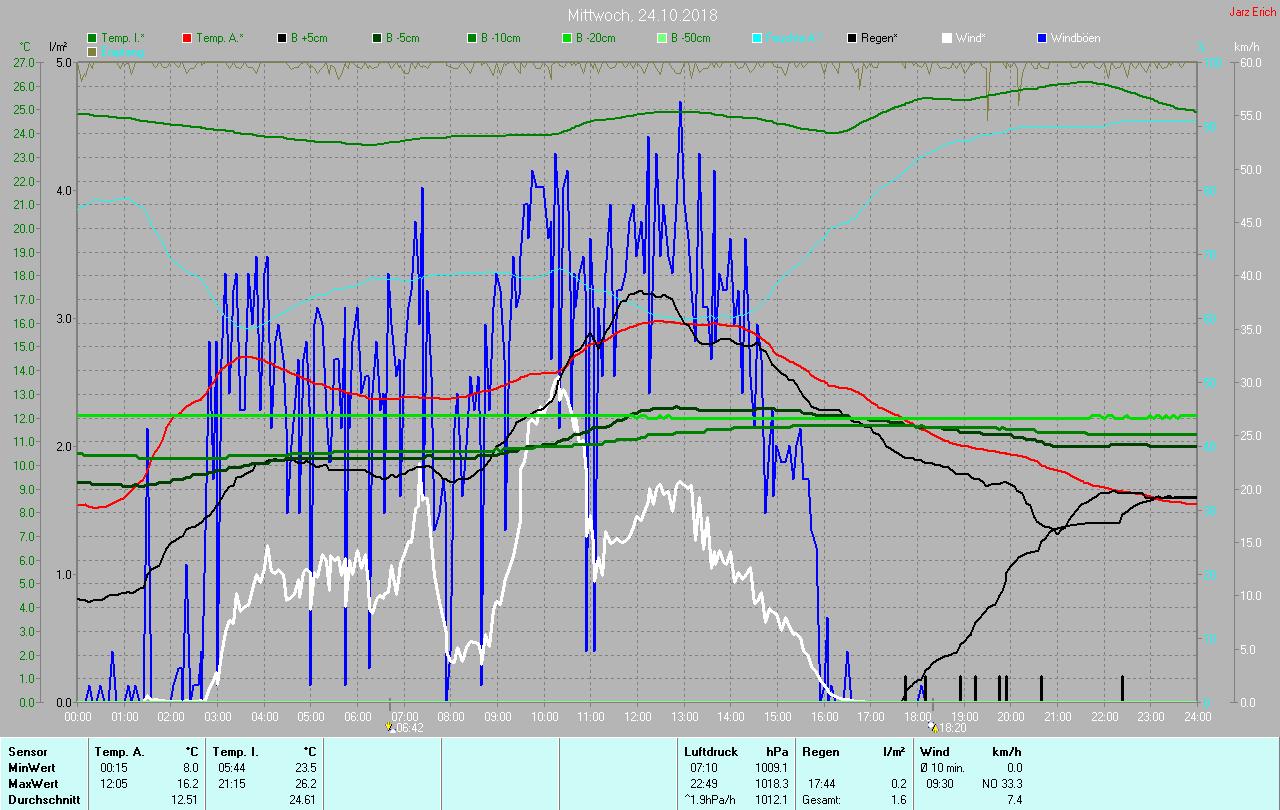Click the Regen column header in table
This screenshot has width=1280, height=810.
click(x=820, y=751)
